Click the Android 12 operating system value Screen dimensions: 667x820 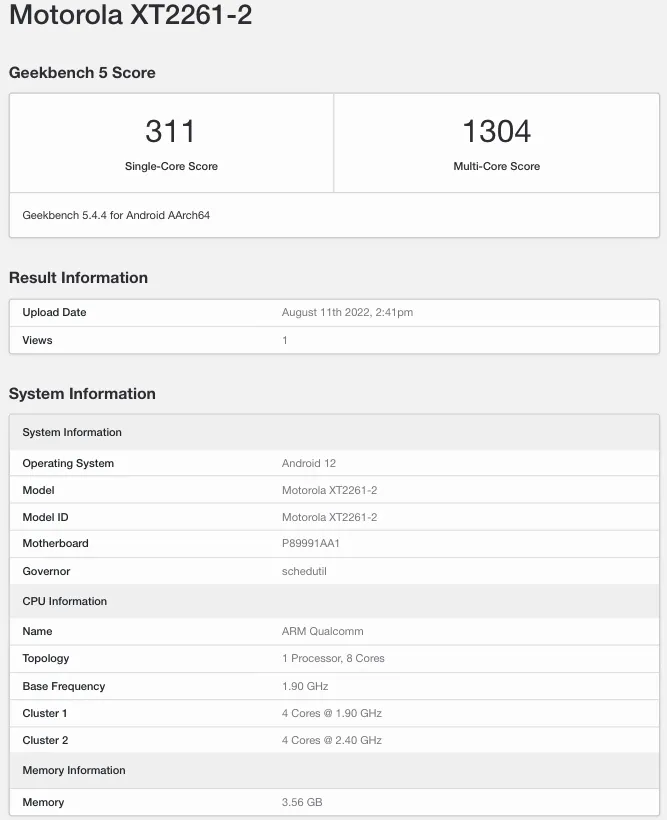pos(309,463)
